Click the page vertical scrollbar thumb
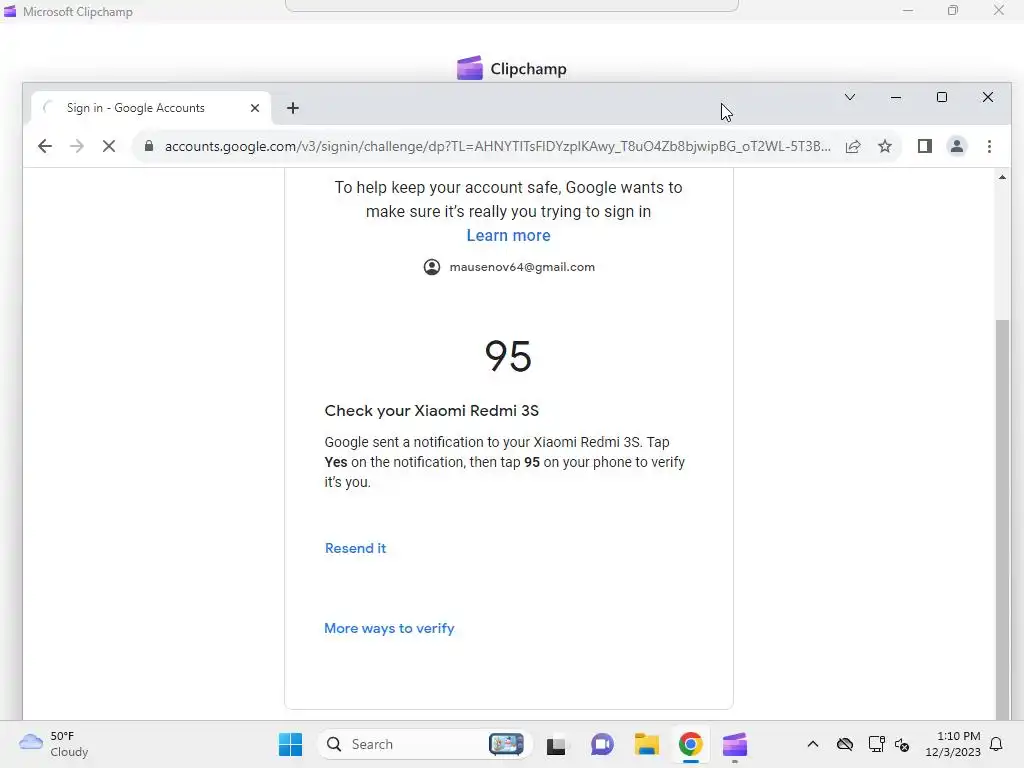 pyautogui.click(x=1002, y=519)
